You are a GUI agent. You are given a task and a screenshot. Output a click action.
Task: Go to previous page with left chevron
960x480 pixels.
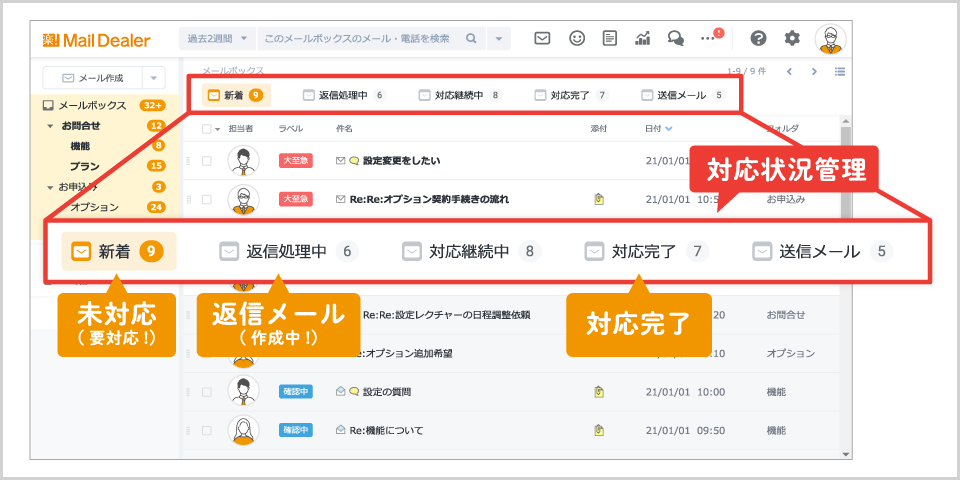(x=789, y=72)
